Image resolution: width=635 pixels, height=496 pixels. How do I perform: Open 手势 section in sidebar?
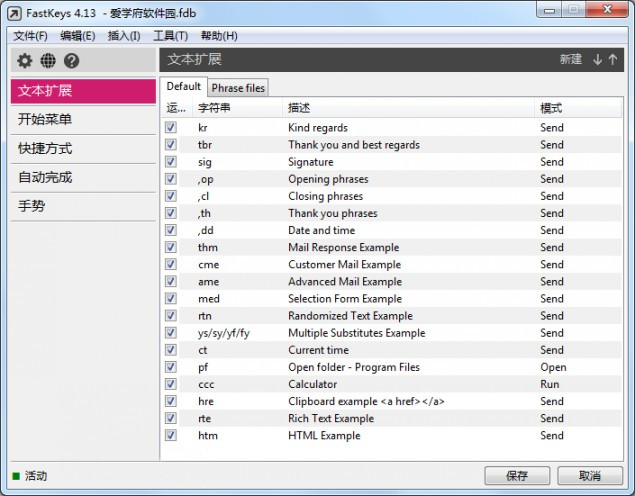(x=83, y=206)
